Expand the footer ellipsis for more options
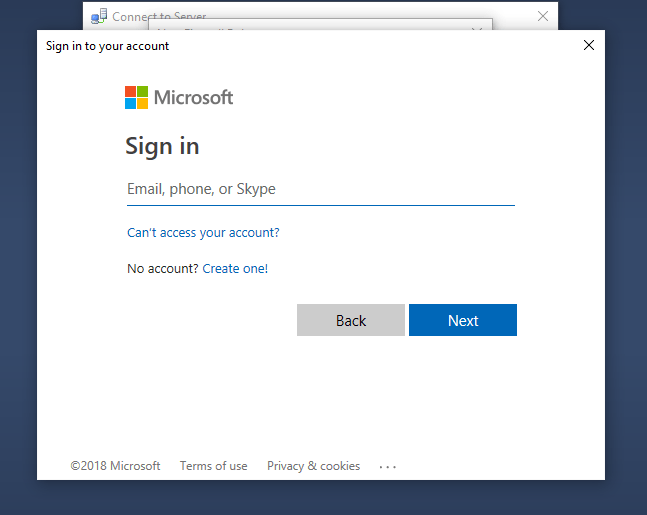 (387, 467)
